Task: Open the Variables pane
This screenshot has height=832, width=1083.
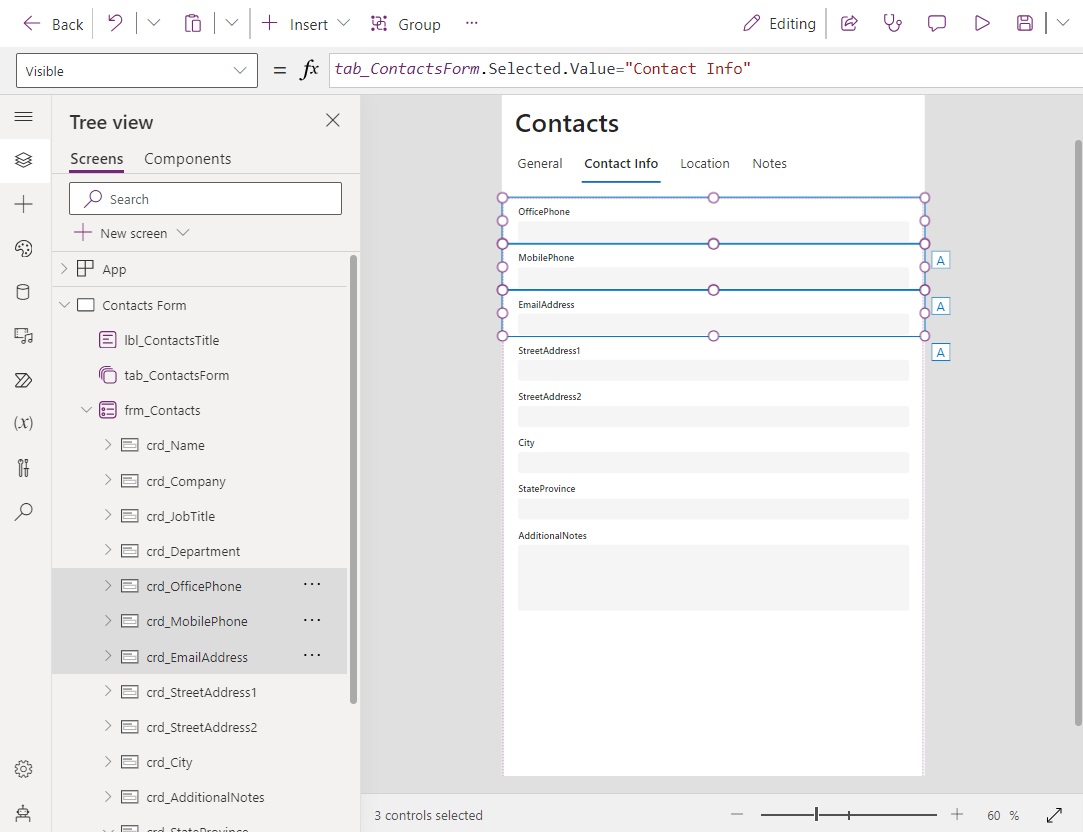Action: [x=24, y=422]
